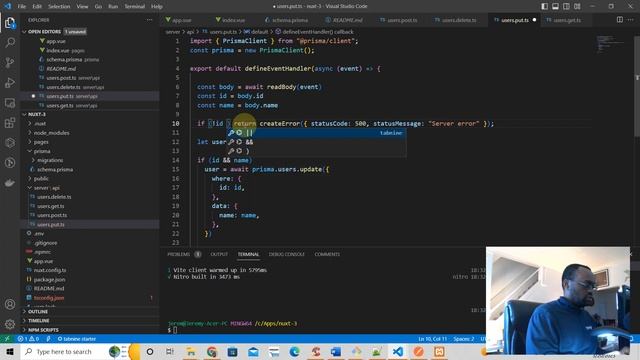Open Microsoft Edge from the taskbar
The width and height of the screenshot is (640, 360).
click(294, 351)
